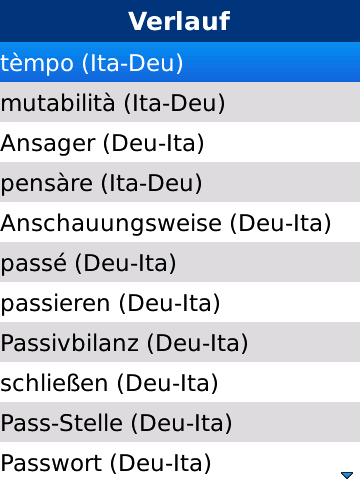Select passieren (Deu-Ita) in list

(x=180, y=302)
